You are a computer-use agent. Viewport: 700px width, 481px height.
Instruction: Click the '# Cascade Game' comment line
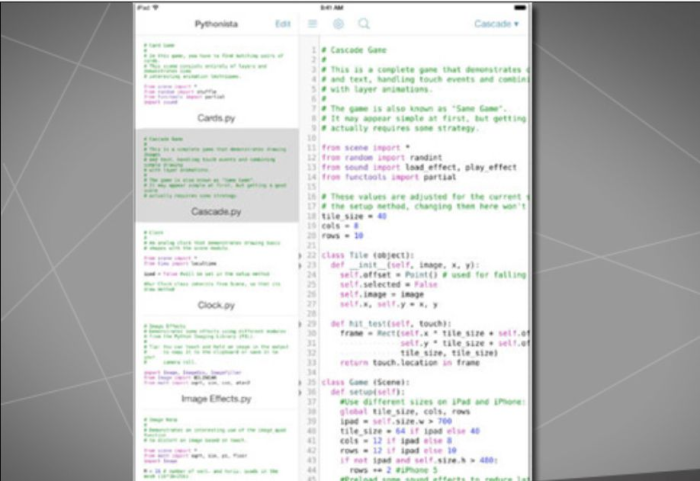coord(354,50)
